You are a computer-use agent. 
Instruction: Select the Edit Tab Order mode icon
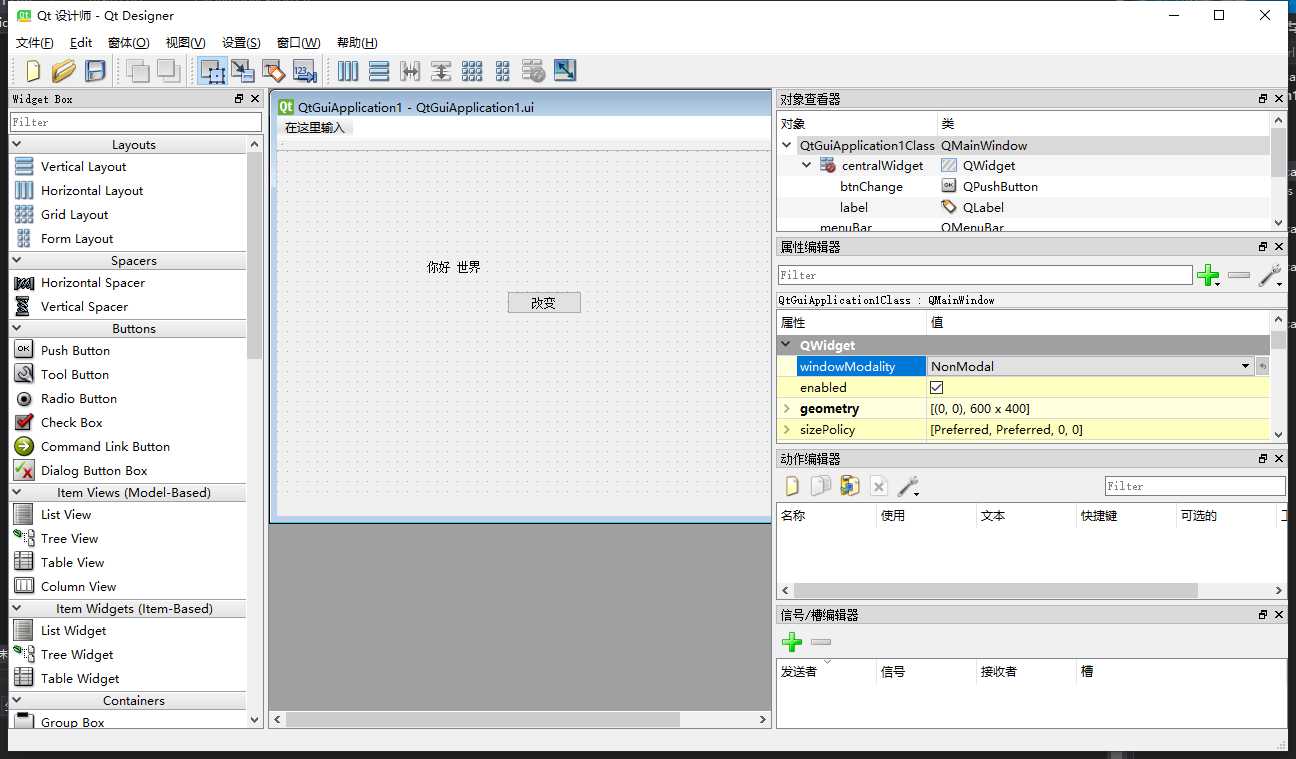point(305,71)
